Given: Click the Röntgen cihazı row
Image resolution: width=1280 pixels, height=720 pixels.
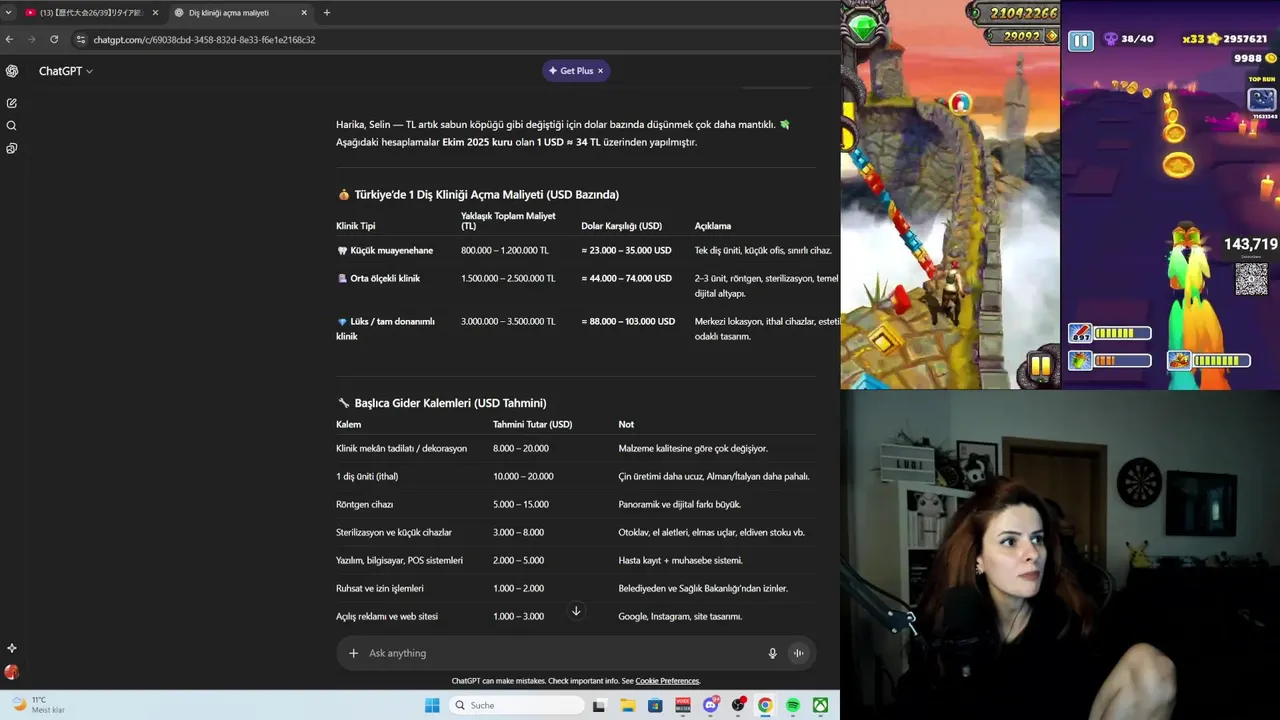Looking at the screenshot, I should coord(575,504).
